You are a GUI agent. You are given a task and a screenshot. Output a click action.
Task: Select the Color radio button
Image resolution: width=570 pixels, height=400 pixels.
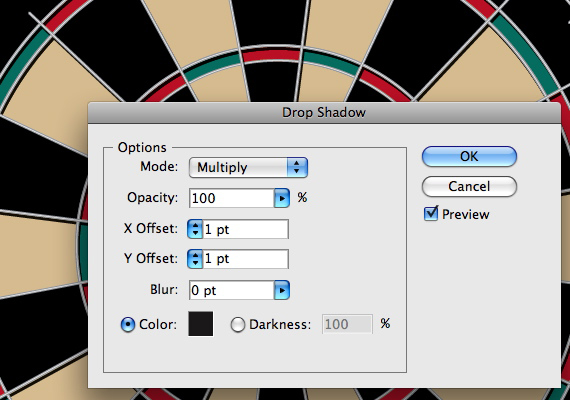coord(128,324)
